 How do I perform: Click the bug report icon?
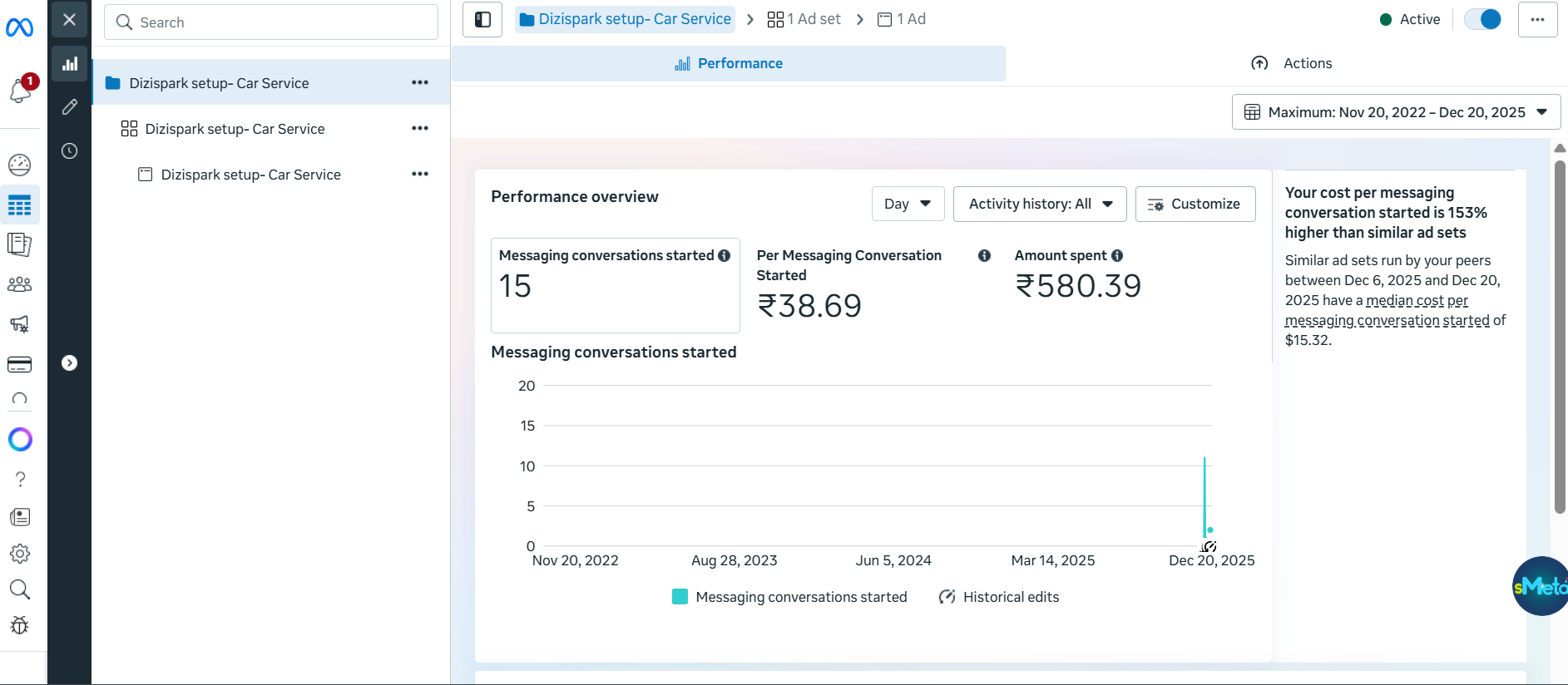tap(20, 625)
